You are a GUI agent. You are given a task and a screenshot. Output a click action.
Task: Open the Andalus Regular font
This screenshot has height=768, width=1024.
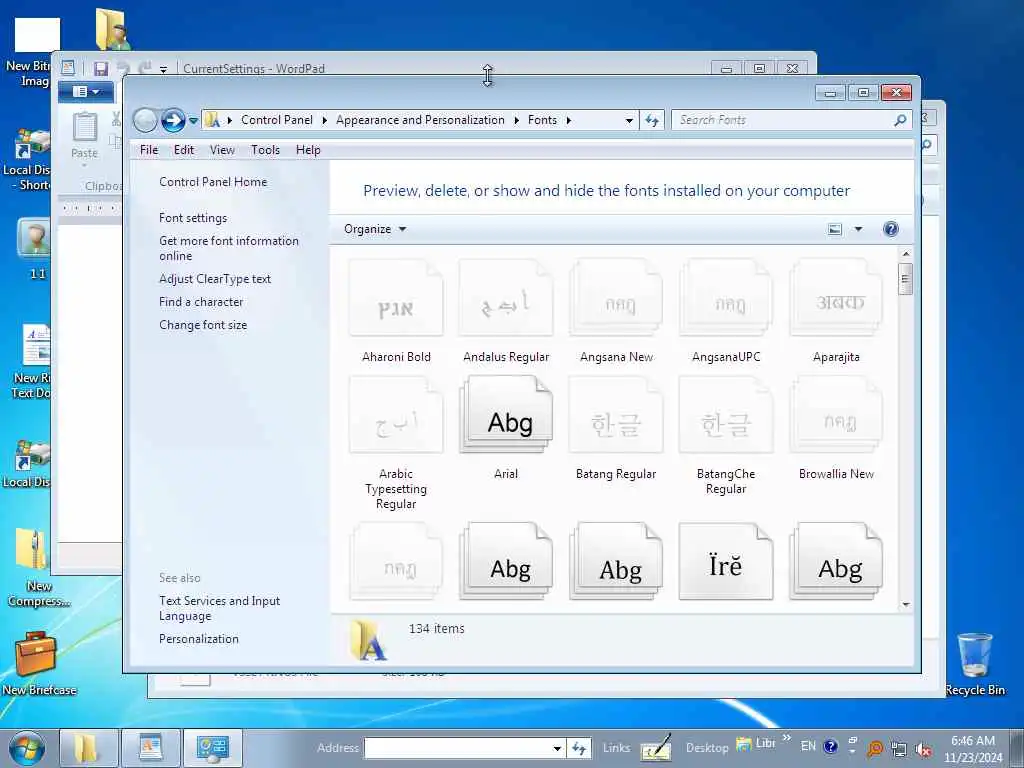pyautogui.click(x=506, y=311)
